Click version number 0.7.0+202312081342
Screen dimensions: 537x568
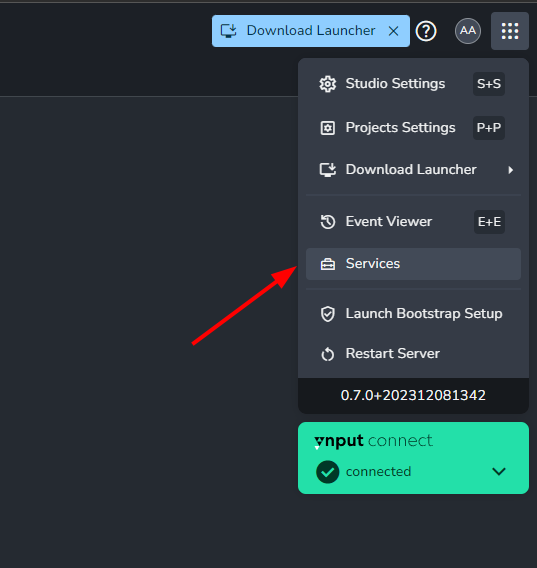(x=413, y=395)
